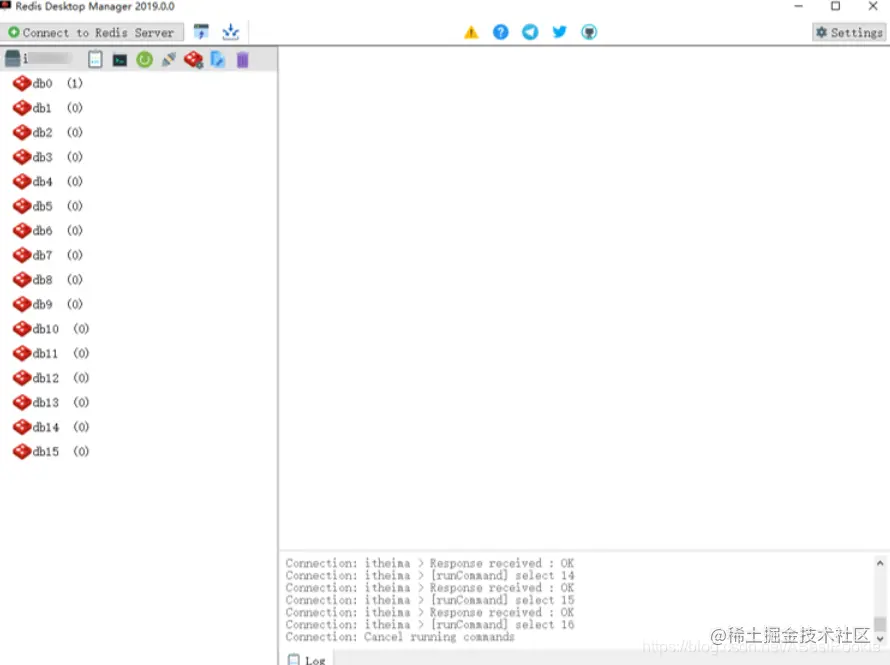Switch to the Log tab
Image resolution: width=890 pixels, height=665 pixels.
[307, 660]
